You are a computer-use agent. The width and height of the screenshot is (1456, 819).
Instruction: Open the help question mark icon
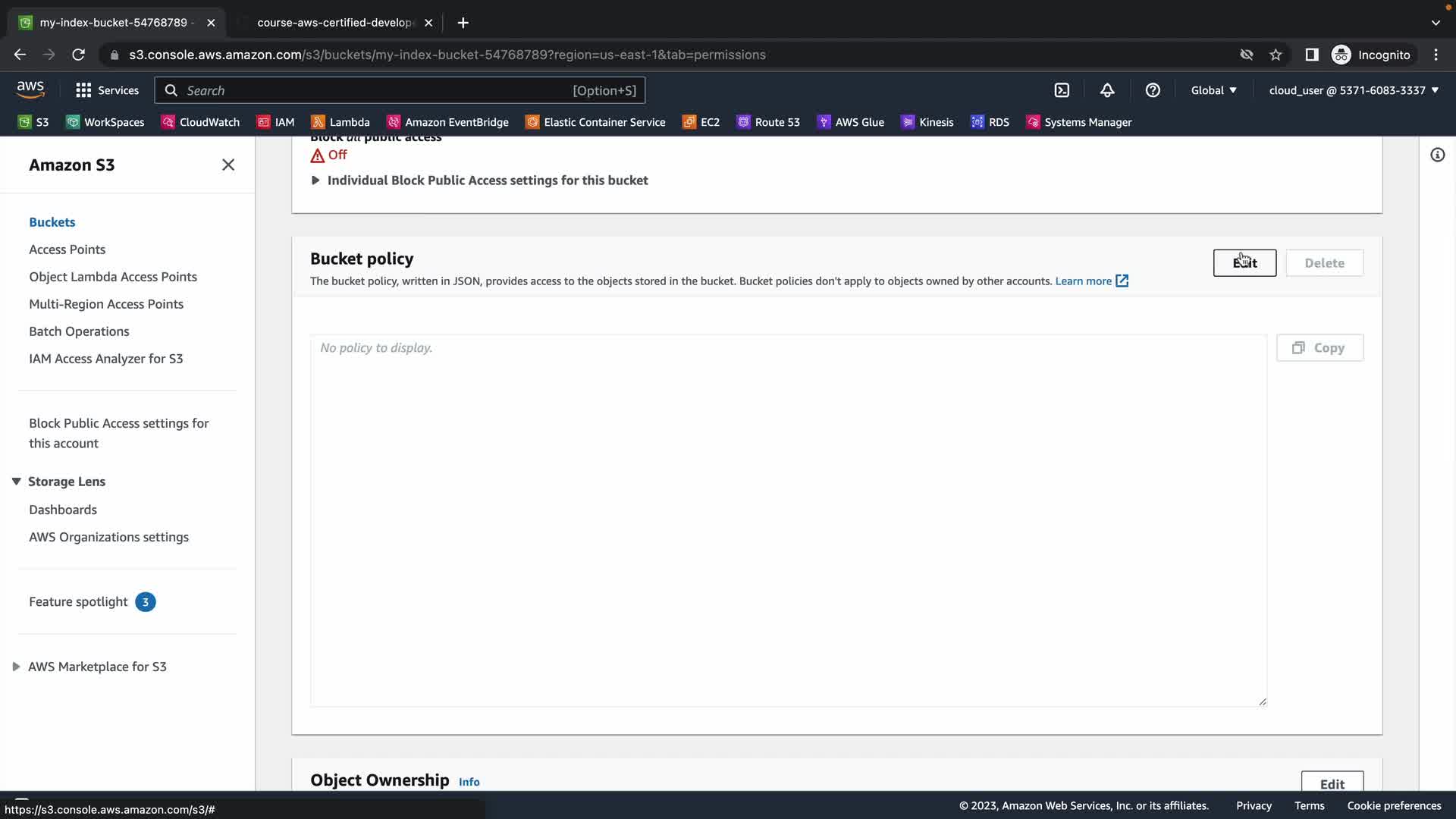point(1153,90)
